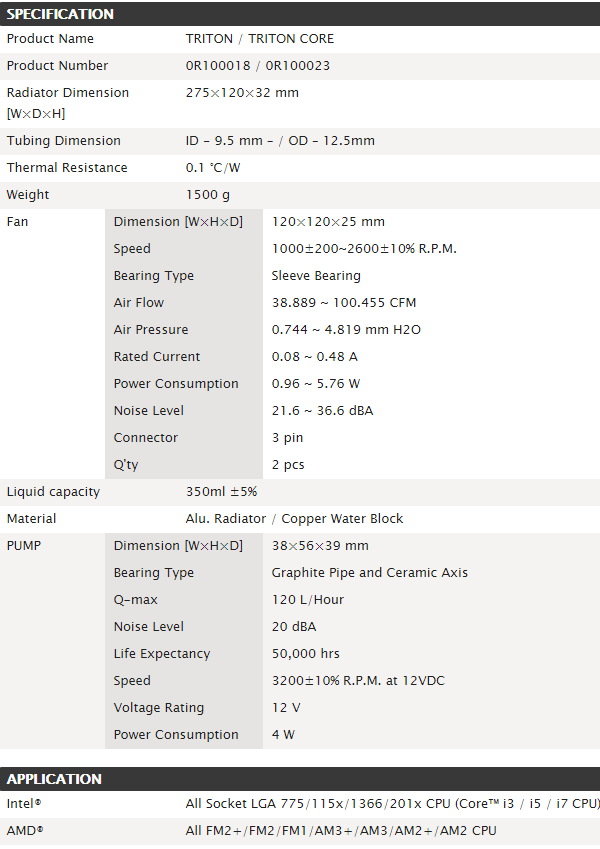The height and width of the screenshot is (849, 600).
Task: Click the 'Air Pressure' label
Action: coord(151,330)
